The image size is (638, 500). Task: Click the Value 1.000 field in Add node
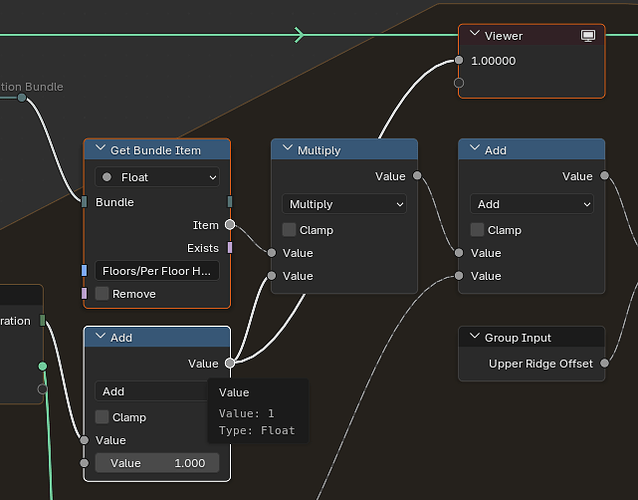(x=157, y=463)
